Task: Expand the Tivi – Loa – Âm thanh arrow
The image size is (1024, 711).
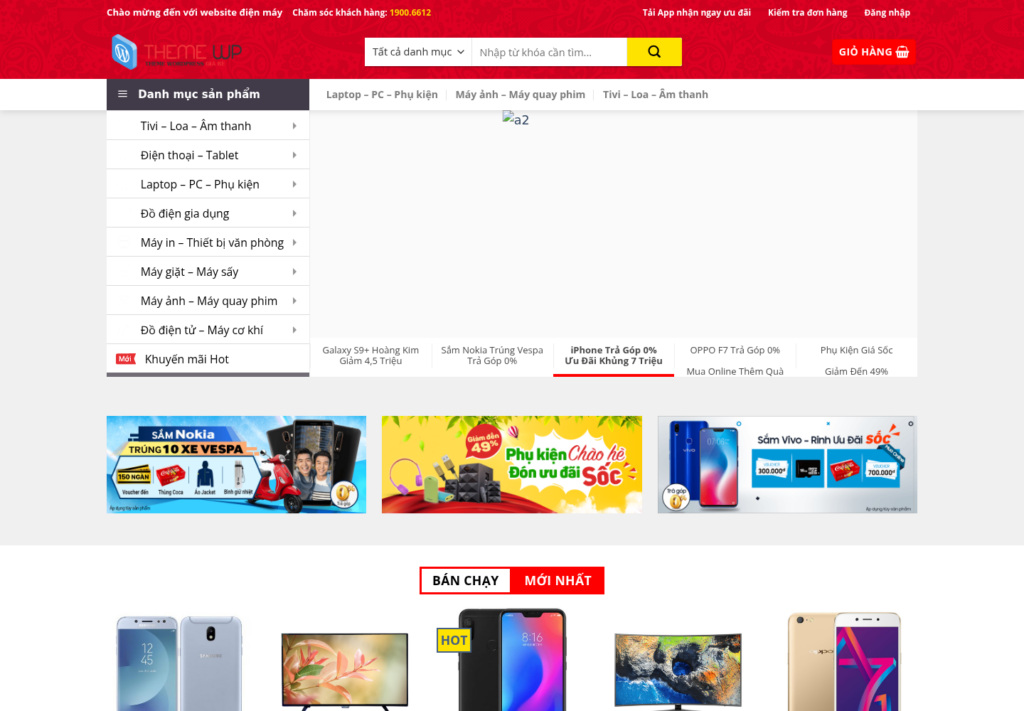Action: [x=295, y=125]
